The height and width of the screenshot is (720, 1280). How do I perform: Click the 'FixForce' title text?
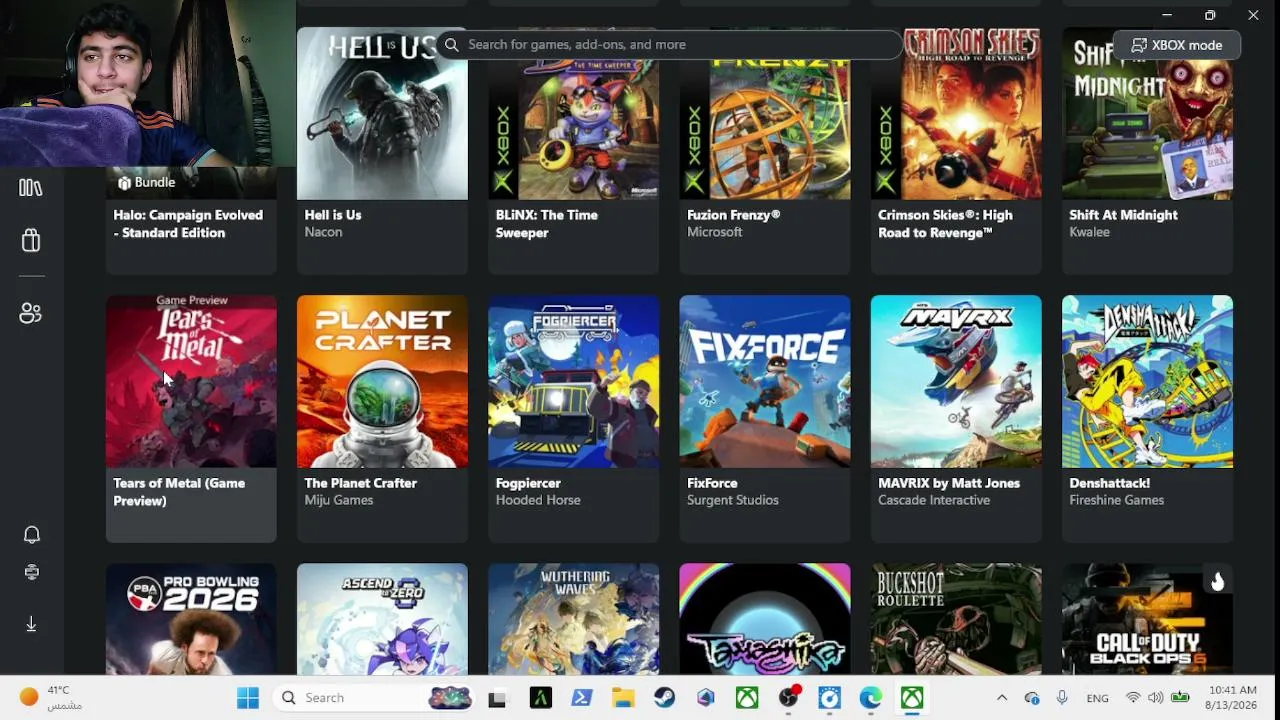click(x=712, y=483)
